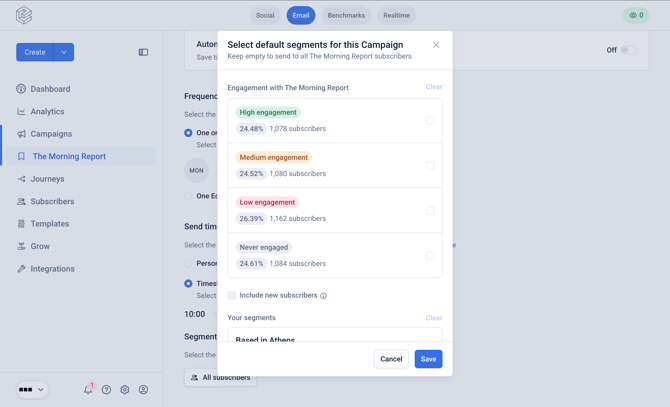
Task: Open Subscribers in the sidebar menu
Action: 52,202
